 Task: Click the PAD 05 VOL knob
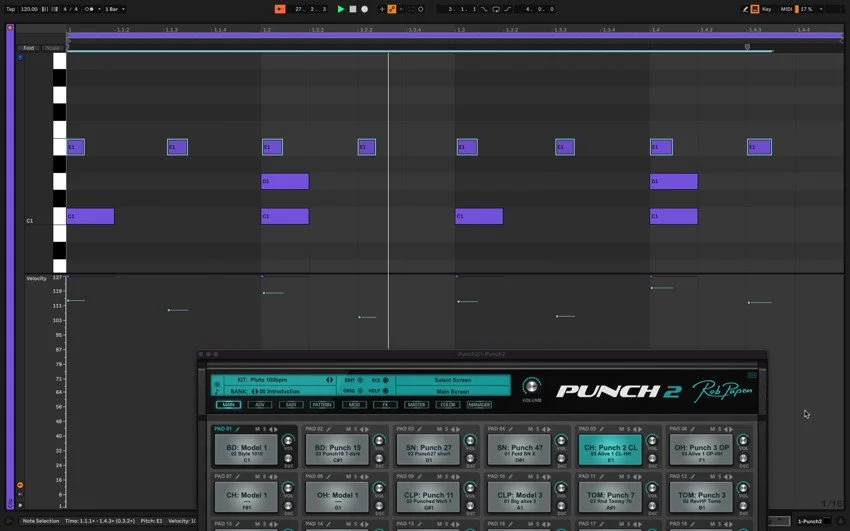pyautogui.click(x=652, y=440)
